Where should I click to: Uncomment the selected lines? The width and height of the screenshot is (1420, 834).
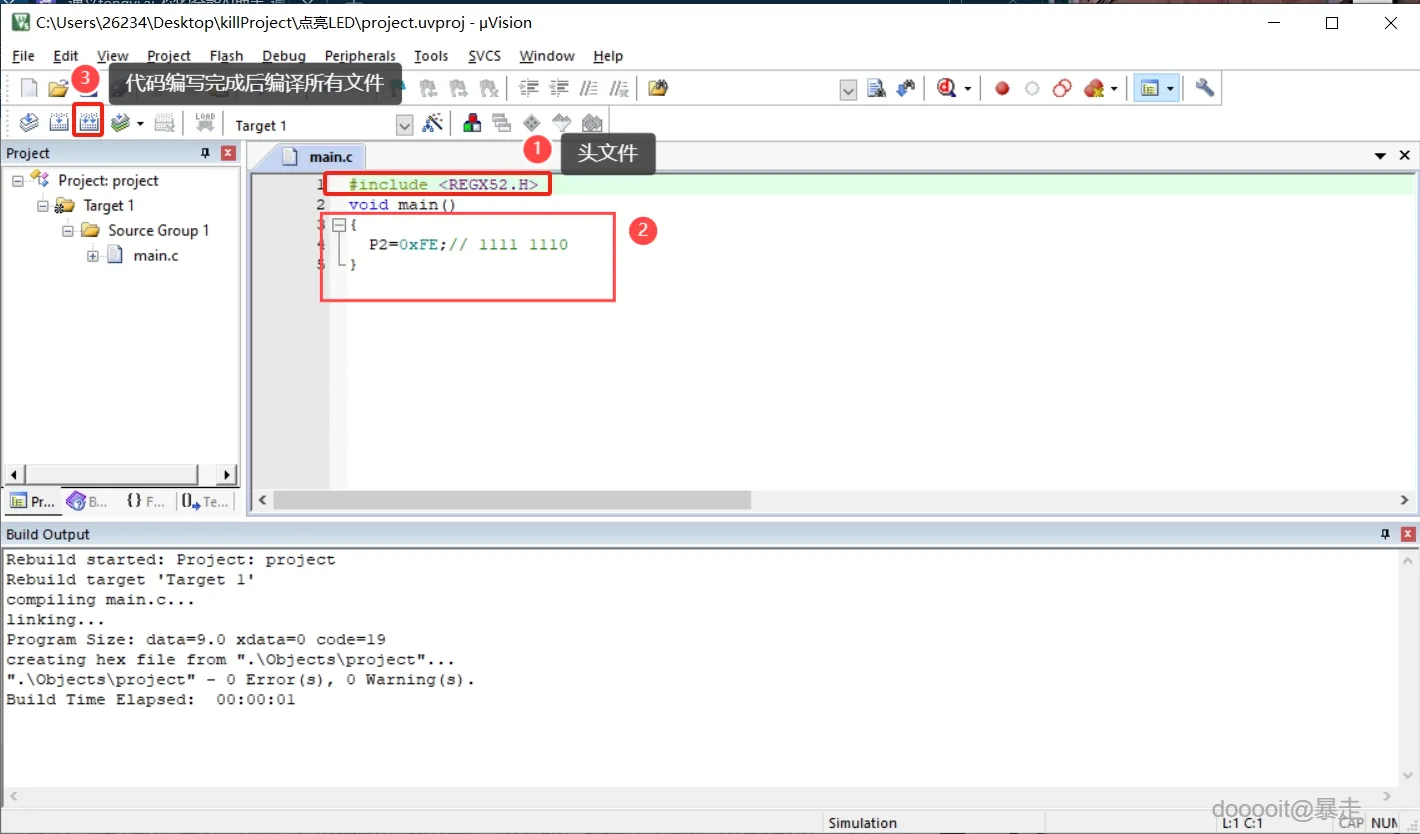619,88
